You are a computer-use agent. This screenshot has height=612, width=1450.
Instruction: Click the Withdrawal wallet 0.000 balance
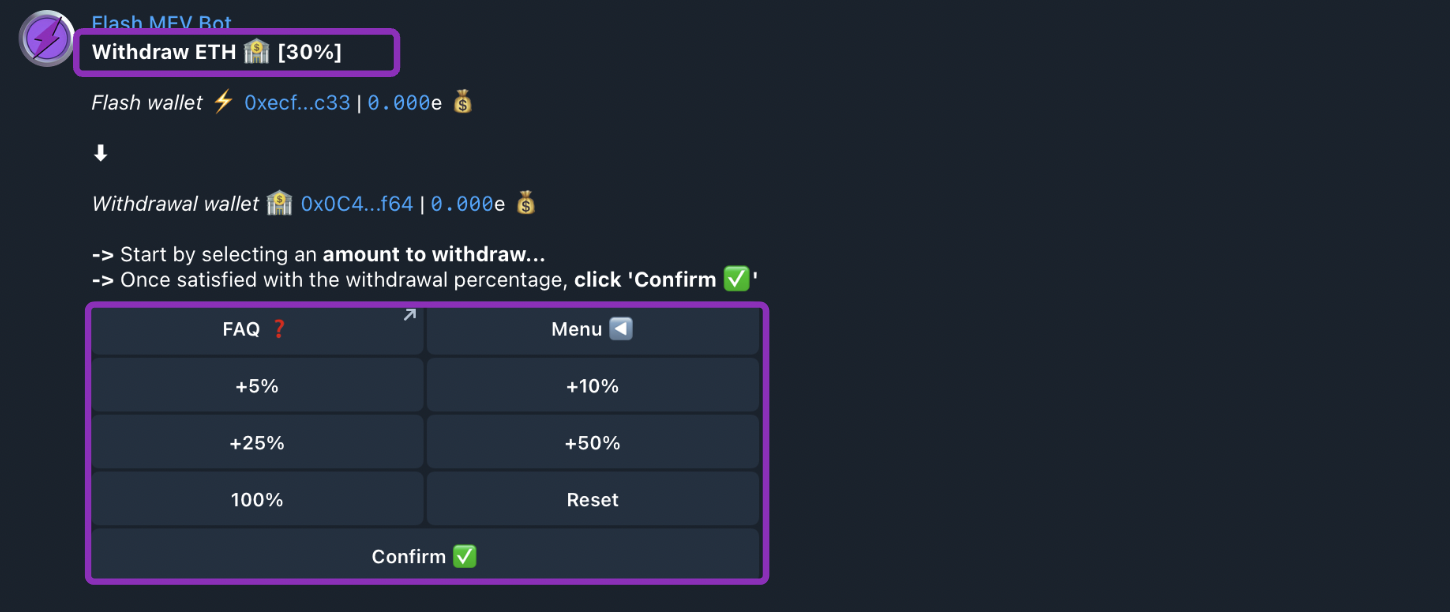point(462,204)
